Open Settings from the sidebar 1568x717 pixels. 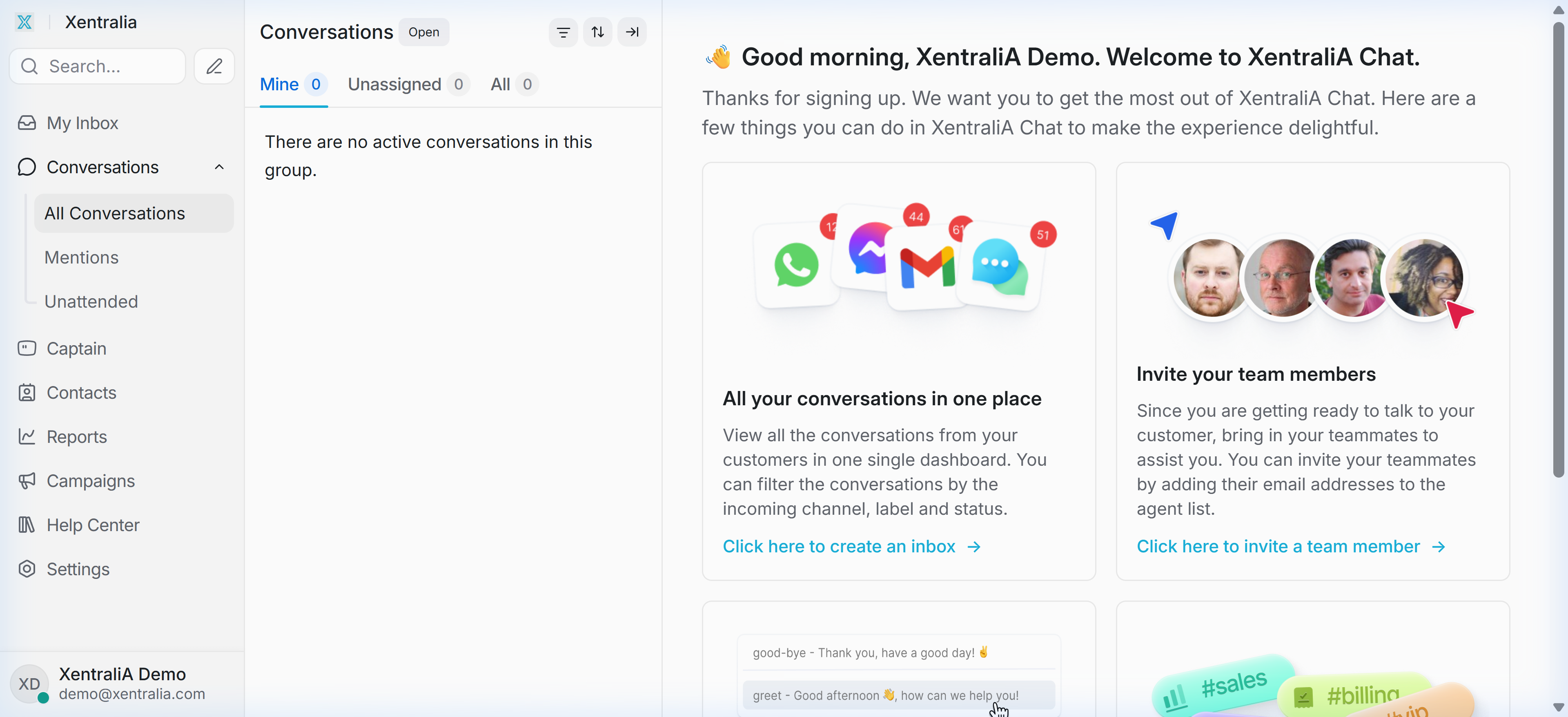click(78, 569)
